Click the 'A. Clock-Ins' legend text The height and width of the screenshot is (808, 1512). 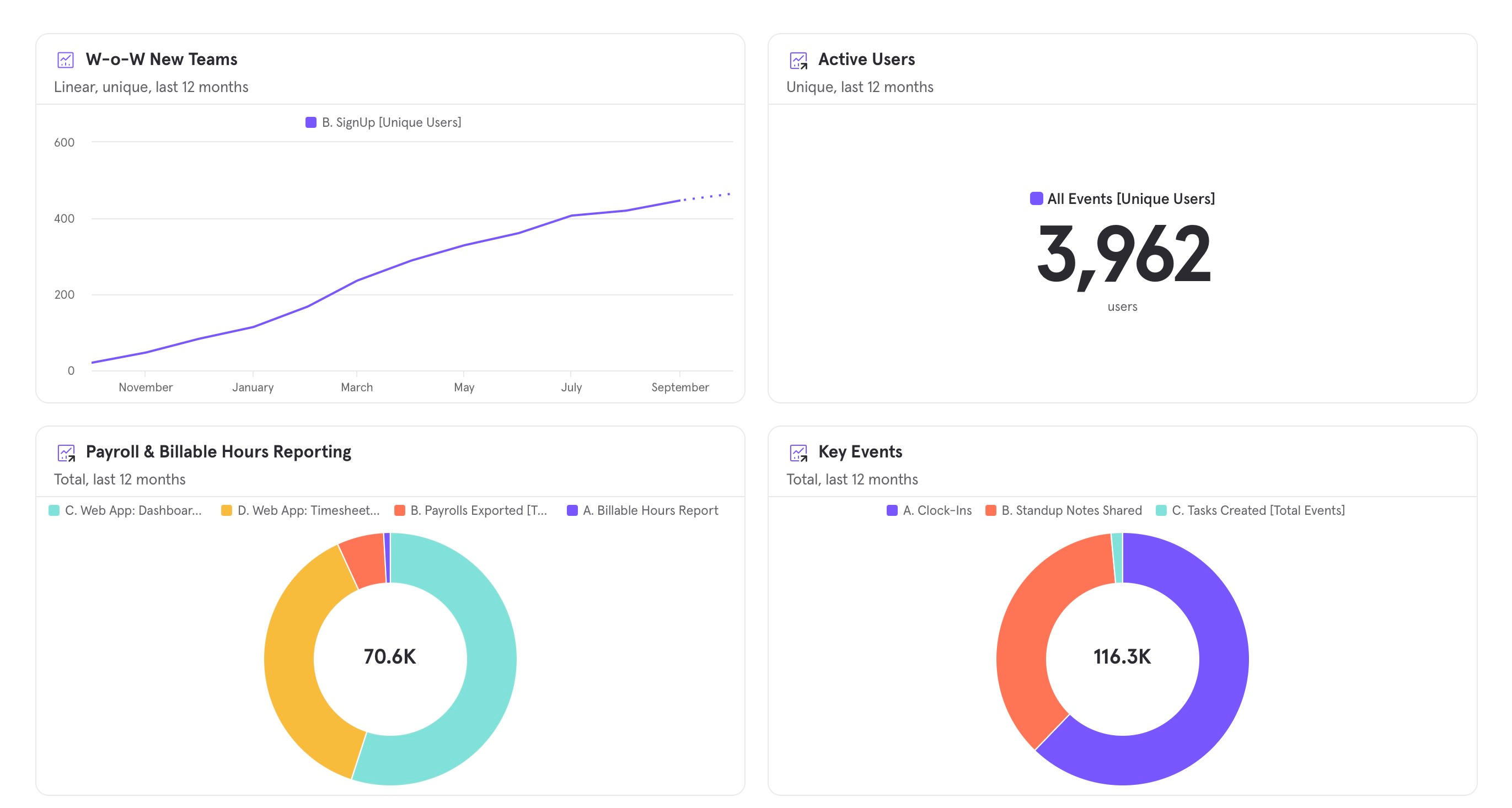937,510
